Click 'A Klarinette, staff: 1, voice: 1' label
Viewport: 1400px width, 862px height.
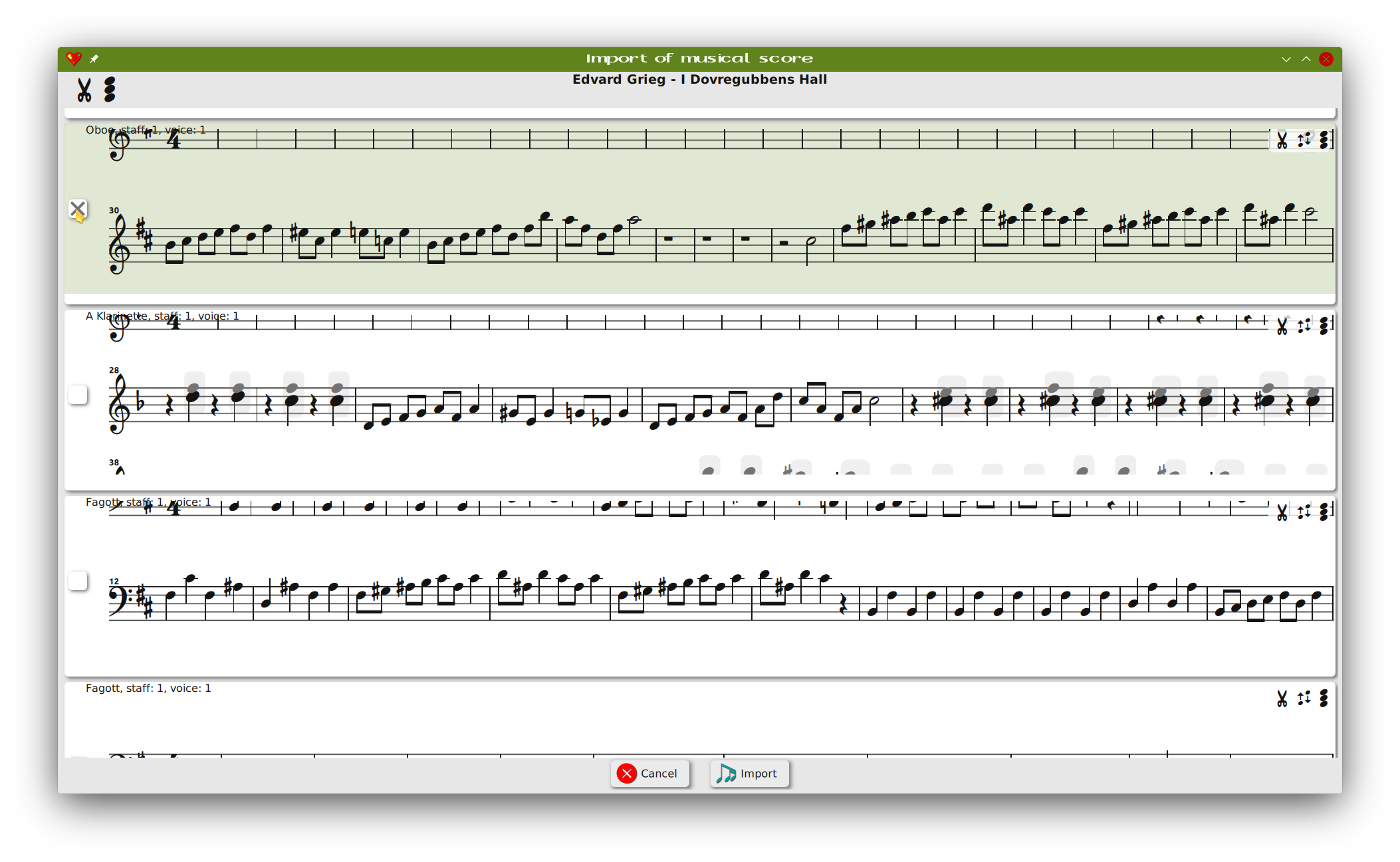162,316
